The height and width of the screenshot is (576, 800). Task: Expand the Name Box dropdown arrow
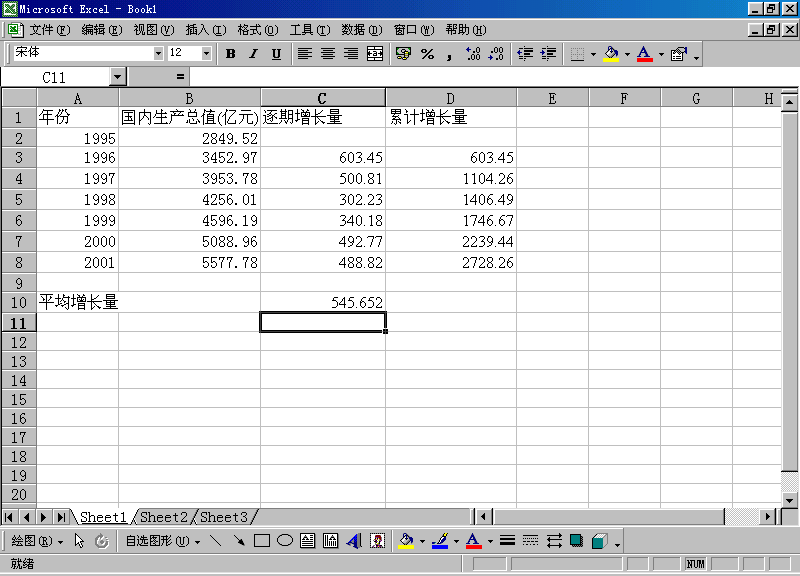118,77
